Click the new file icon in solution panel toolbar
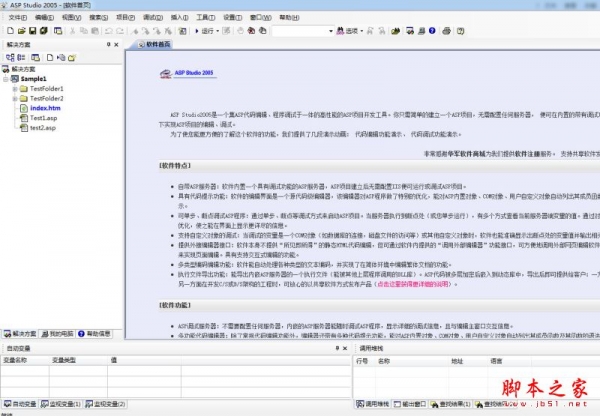The width and height of the screenshot is (600, 416). (50, 57)
